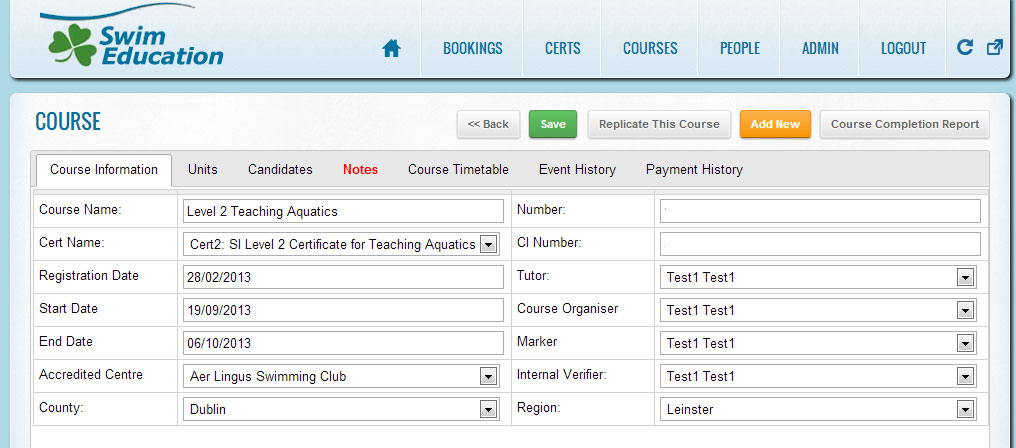Open the Cert Name dropdown
Screen dimensions: 1016x448
488,244
